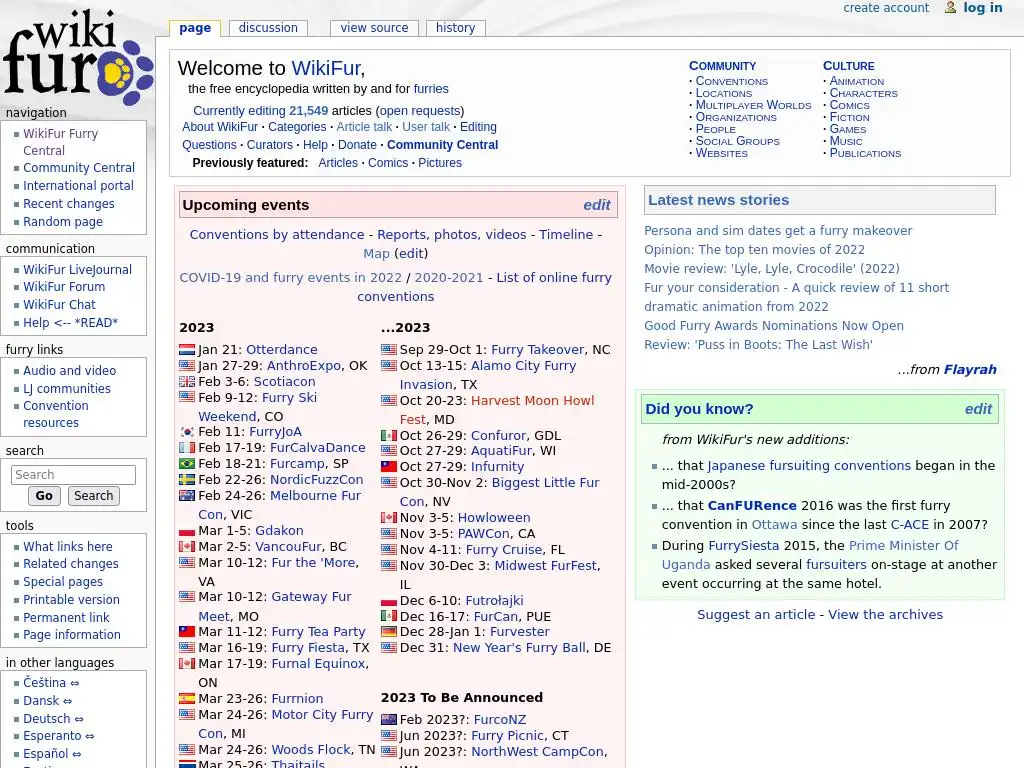The image size is (1024, 768).
Task: Open the Flayrah link
Action: tap(970, 370)
